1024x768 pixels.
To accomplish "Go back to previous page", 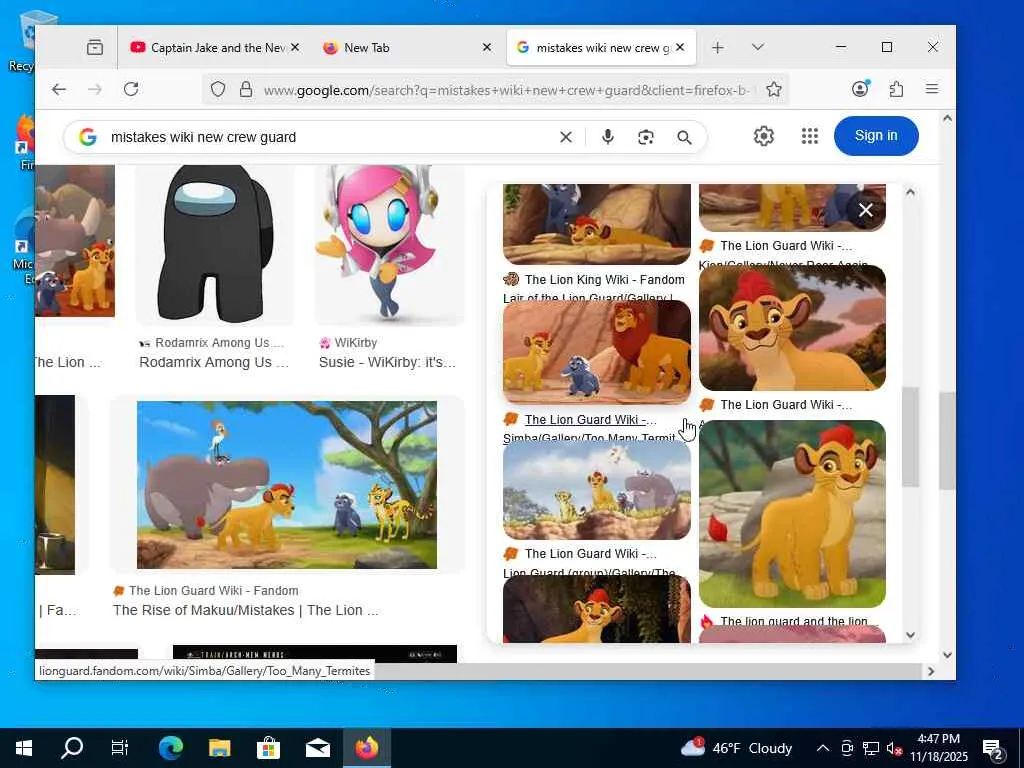I will click(59, 89).
